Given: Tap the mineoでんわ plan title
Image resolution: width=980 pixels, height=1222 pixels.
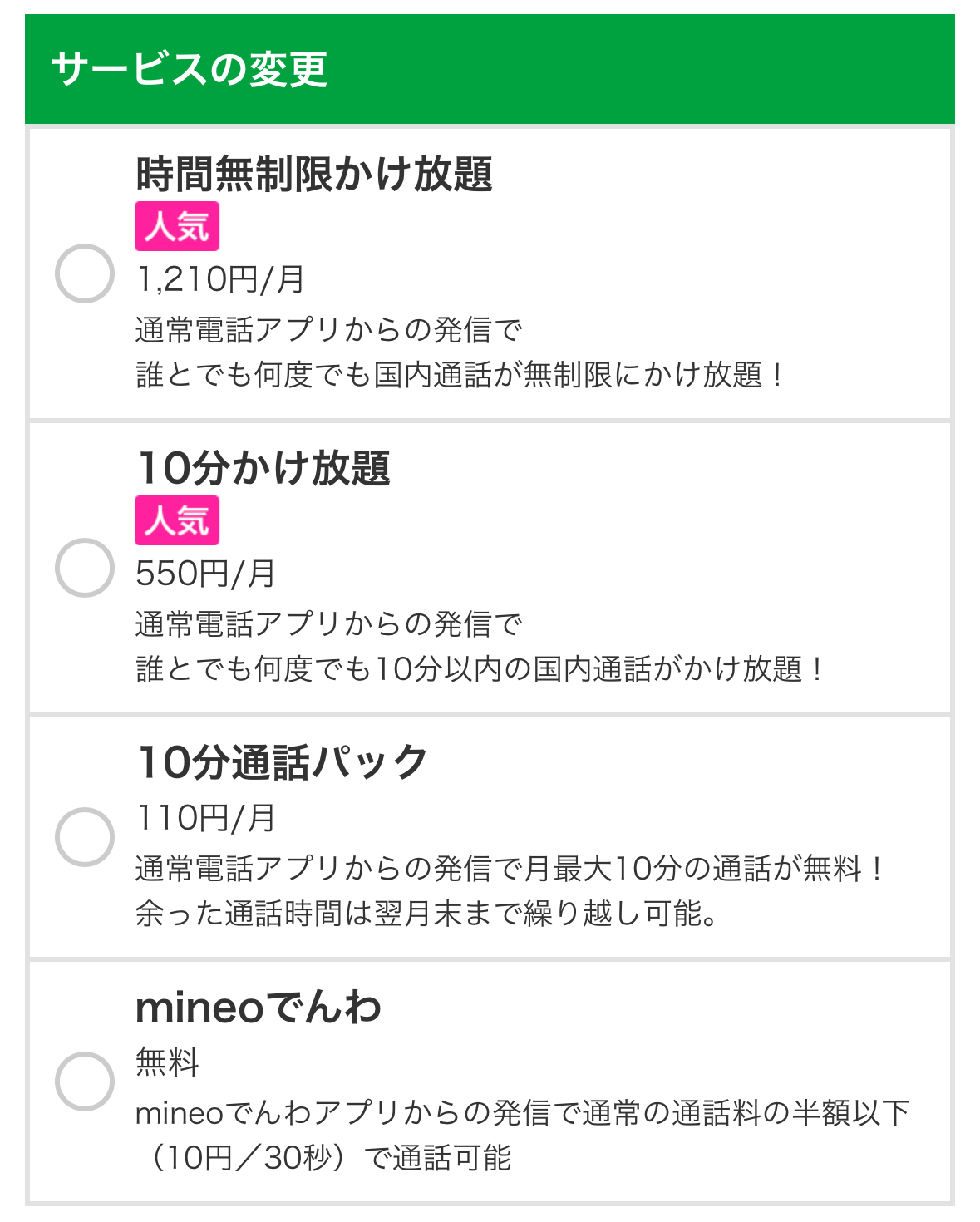Looking at the screenshot, I should [258, 1008].
